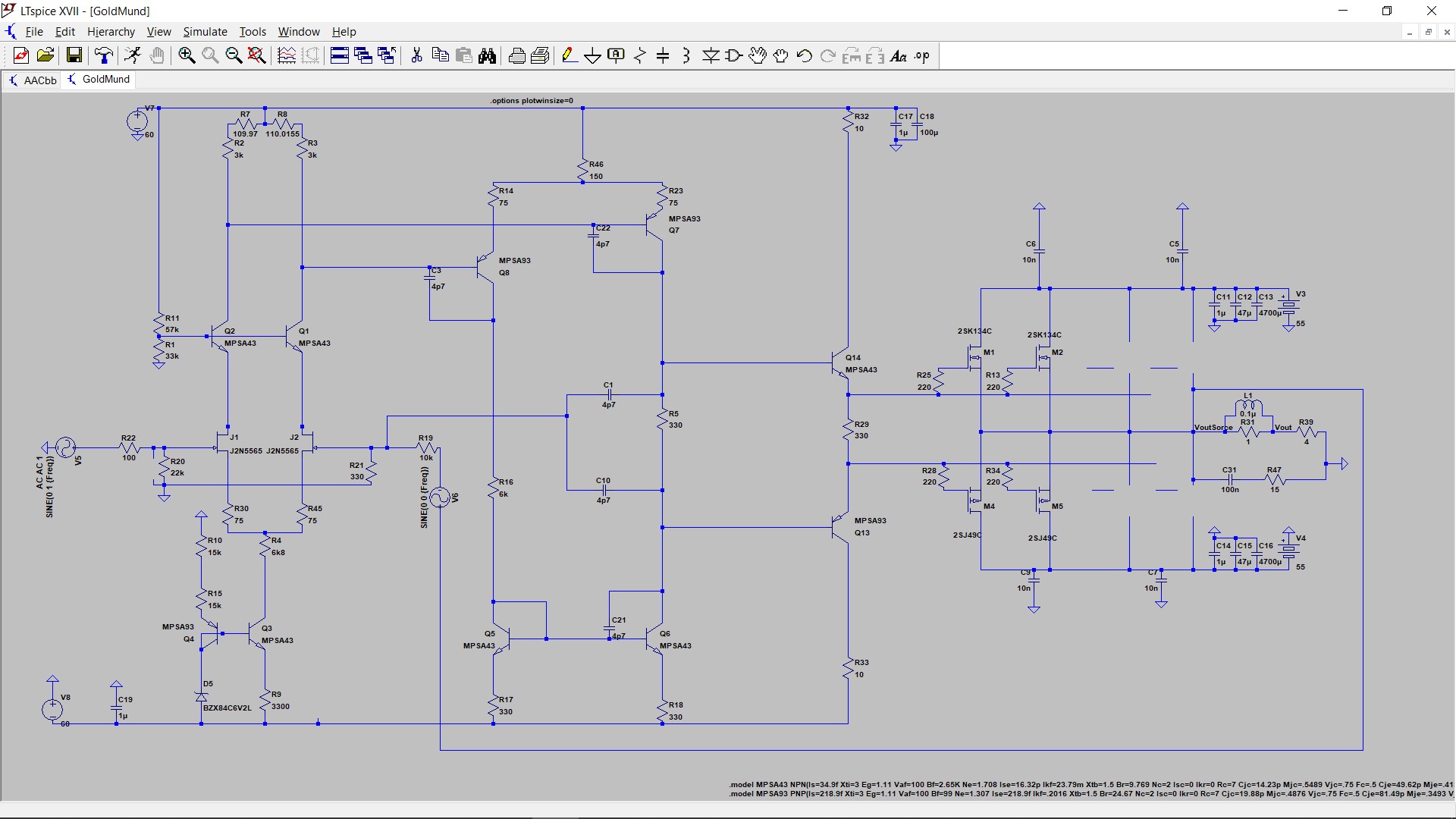Open the Window menu
Screen dimensions: 1456x819
pyautogui.click(x=299, y=32)
